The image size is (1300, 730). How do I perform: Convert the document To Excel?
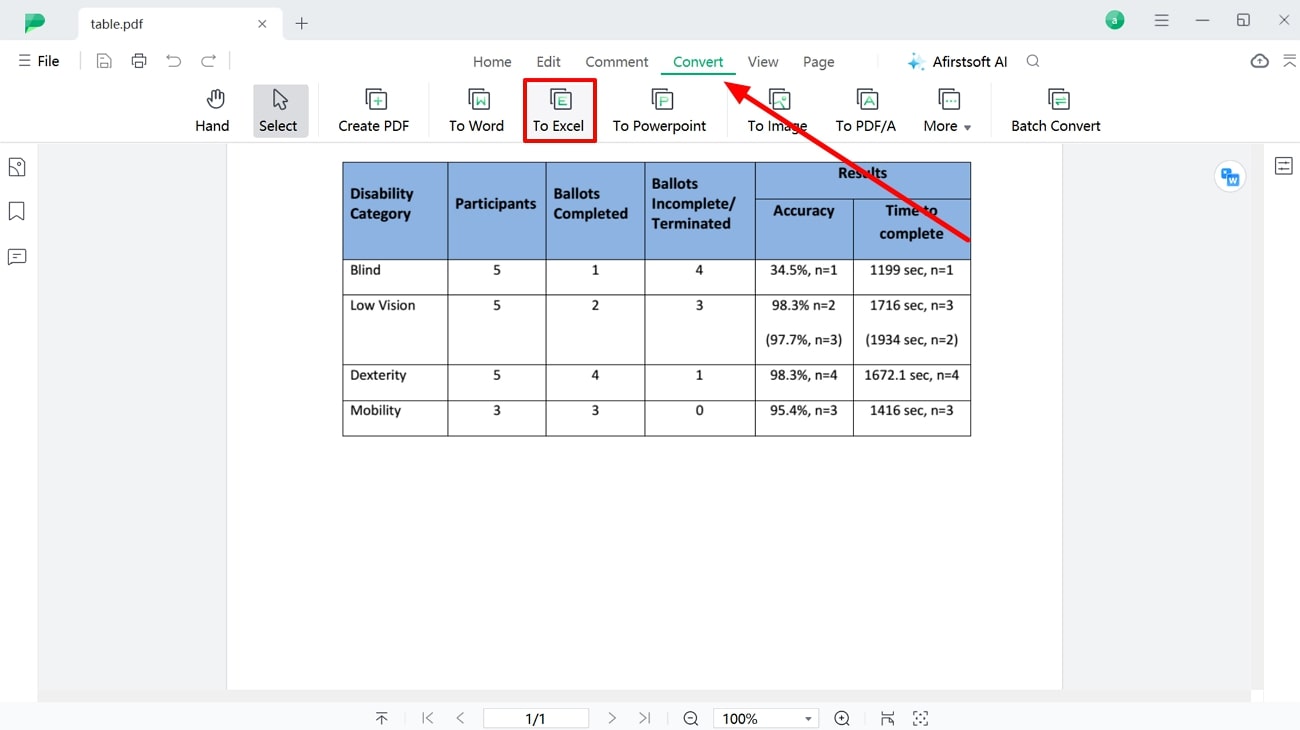coord(559,110)
